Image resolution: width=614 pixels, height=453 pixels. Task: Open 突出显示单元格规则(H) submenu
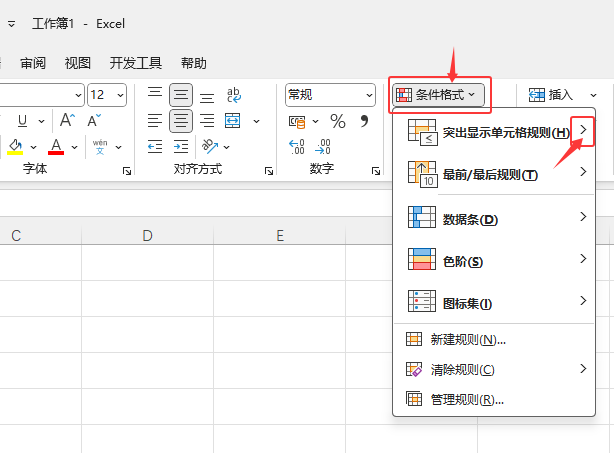[x=494, y=132]
